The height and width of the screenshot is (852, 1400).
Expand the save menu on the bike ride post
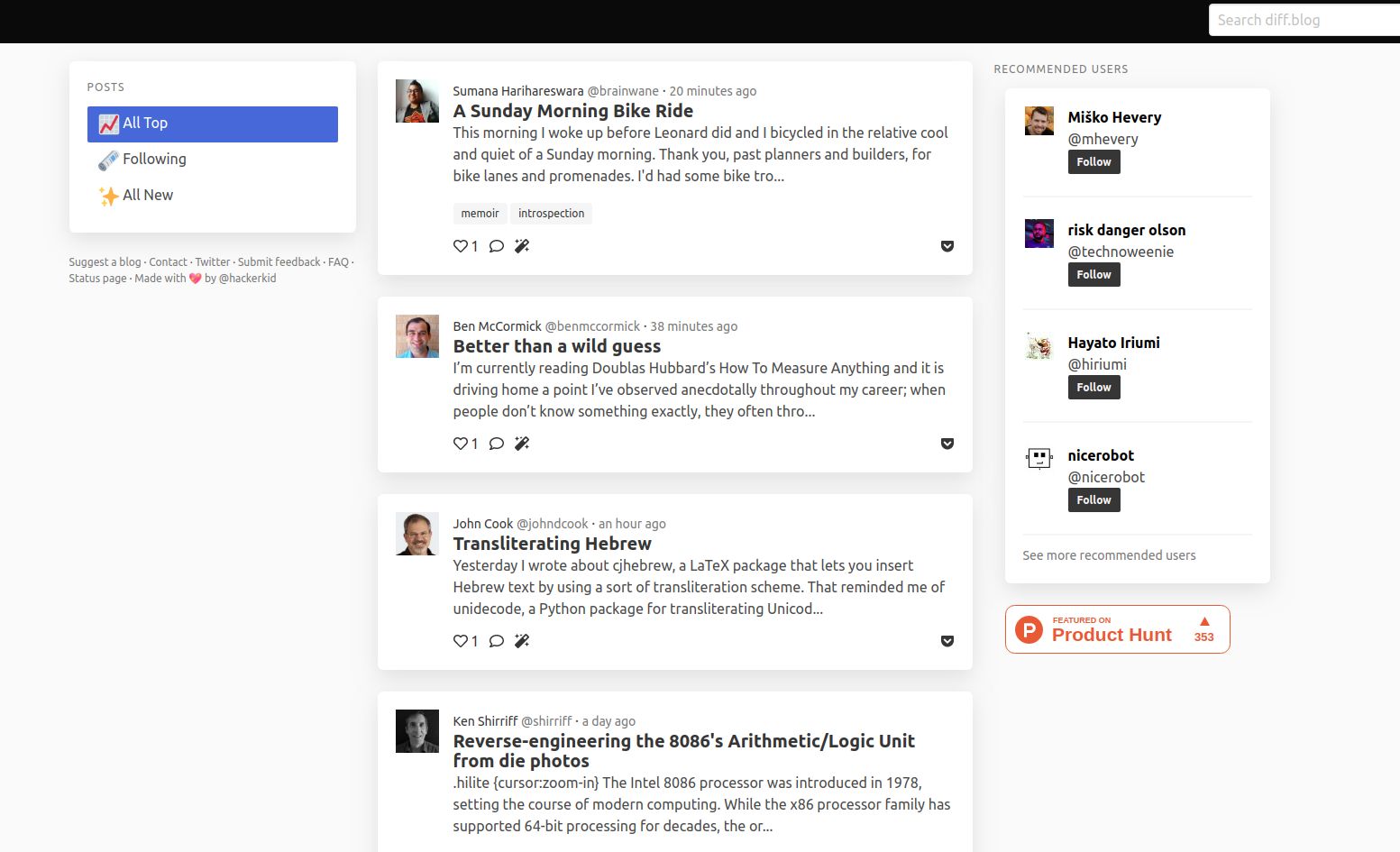point(947,246)
